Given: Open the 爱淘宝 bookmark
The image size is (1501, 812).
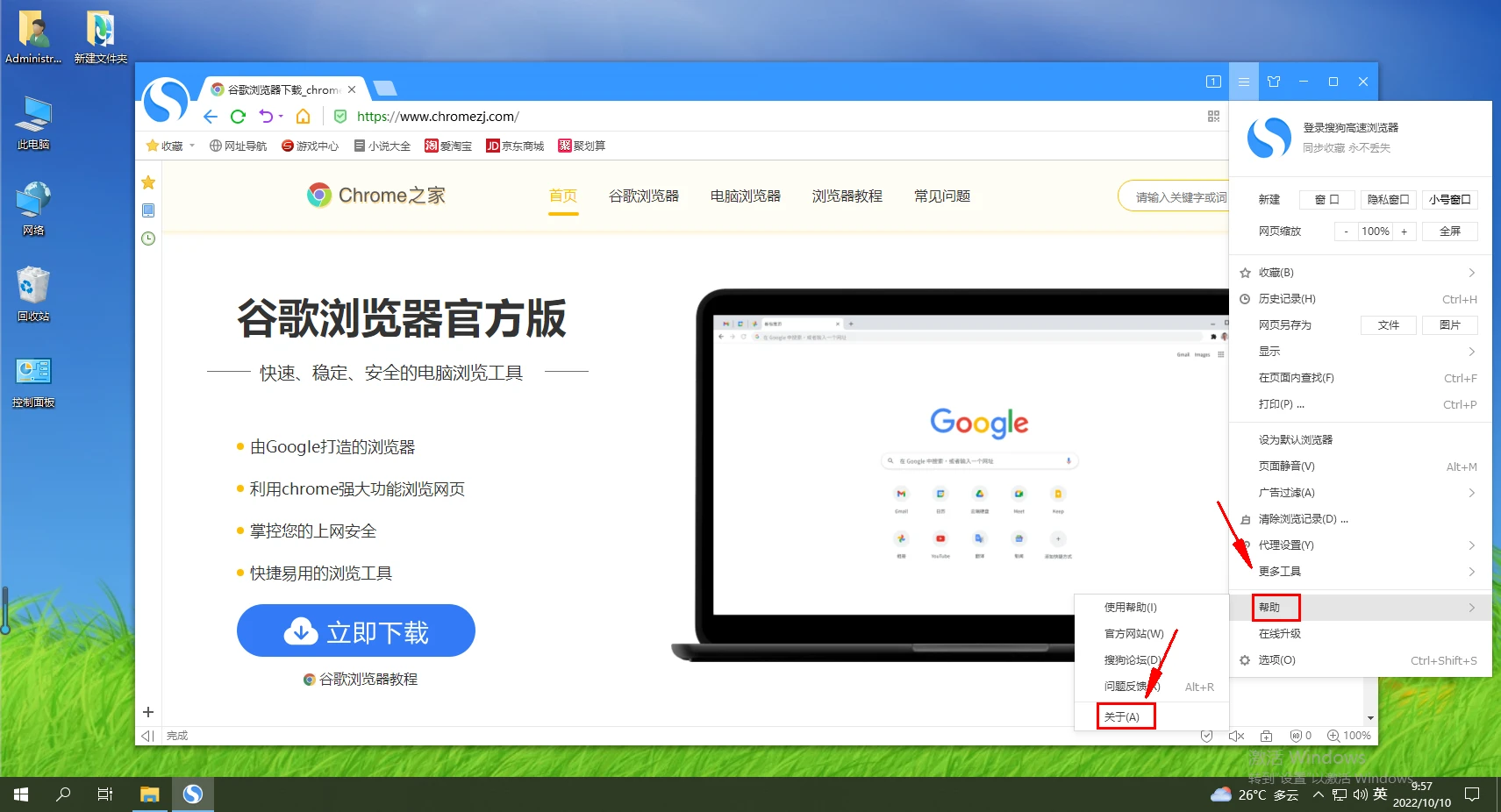Looking at the screenshot, I should [x=448, y=146].
